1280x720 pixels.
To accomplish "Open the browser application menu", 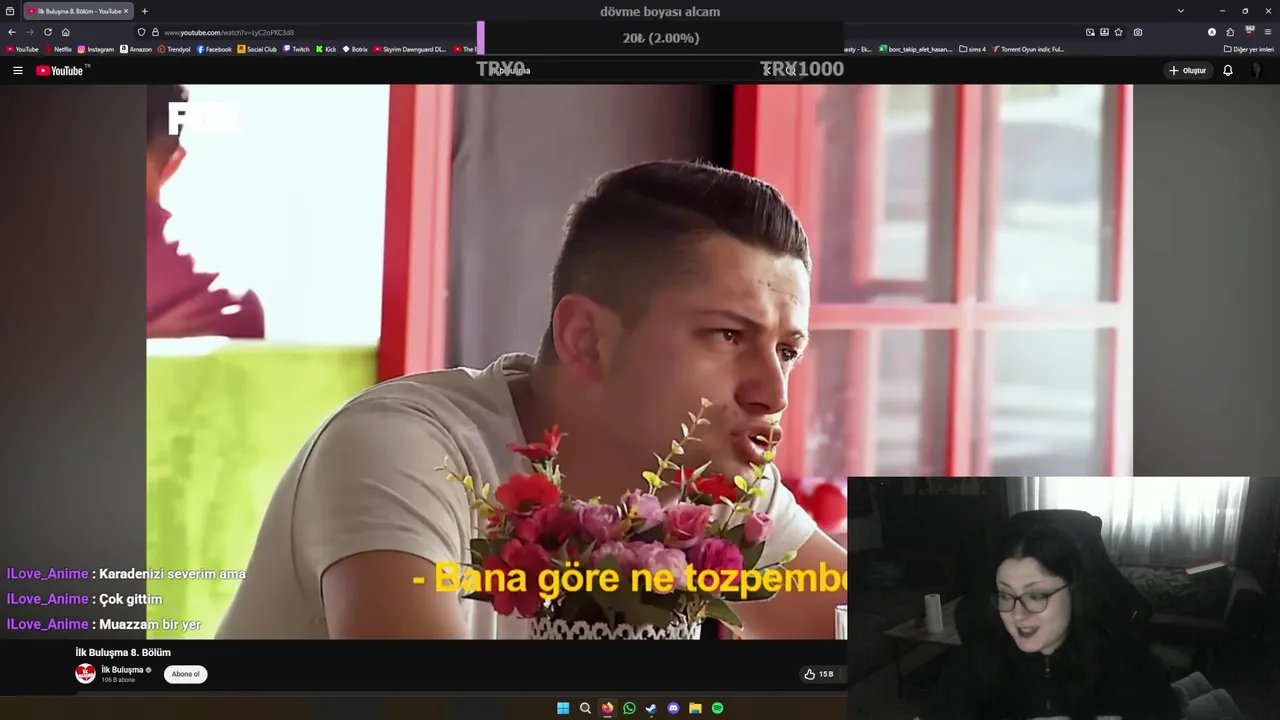I will pyautogui.click(x=1268, y=32).
